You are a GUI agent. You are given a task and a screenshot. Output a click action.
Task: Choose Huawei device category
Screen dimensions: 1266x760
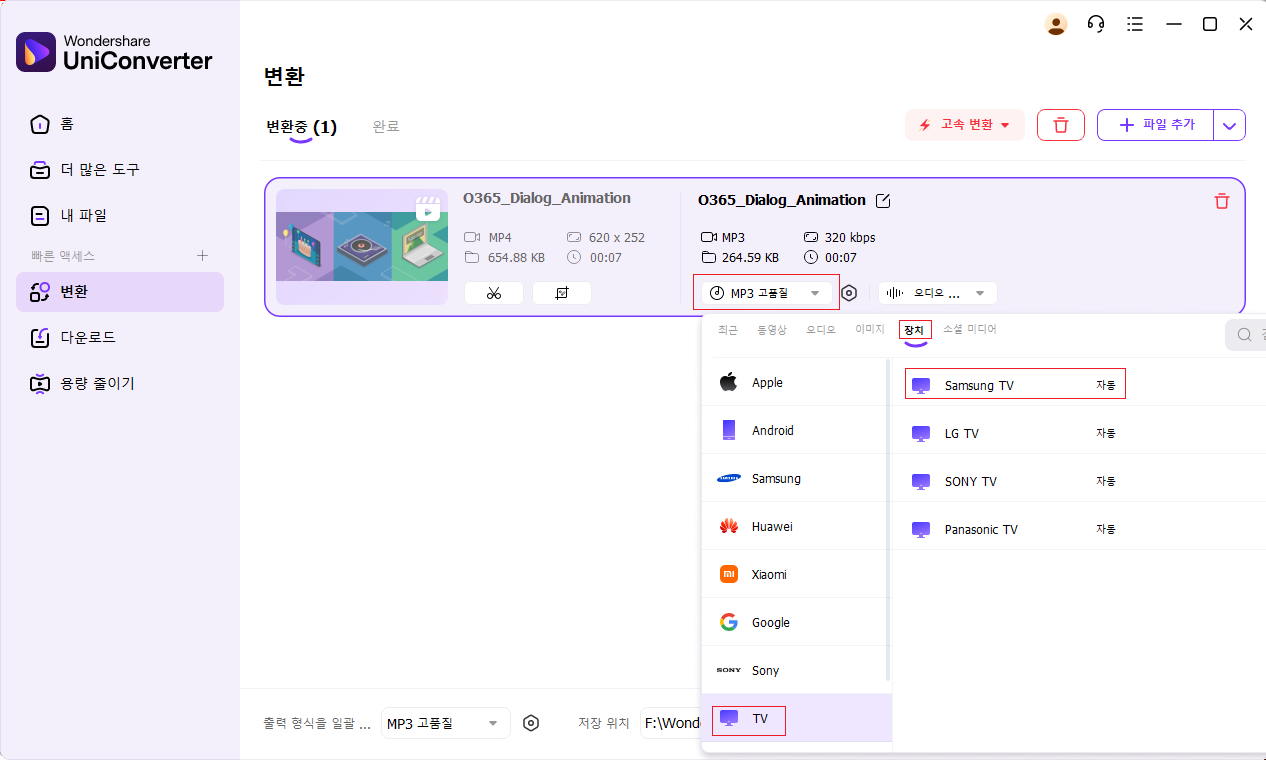(x=795, y=526)
